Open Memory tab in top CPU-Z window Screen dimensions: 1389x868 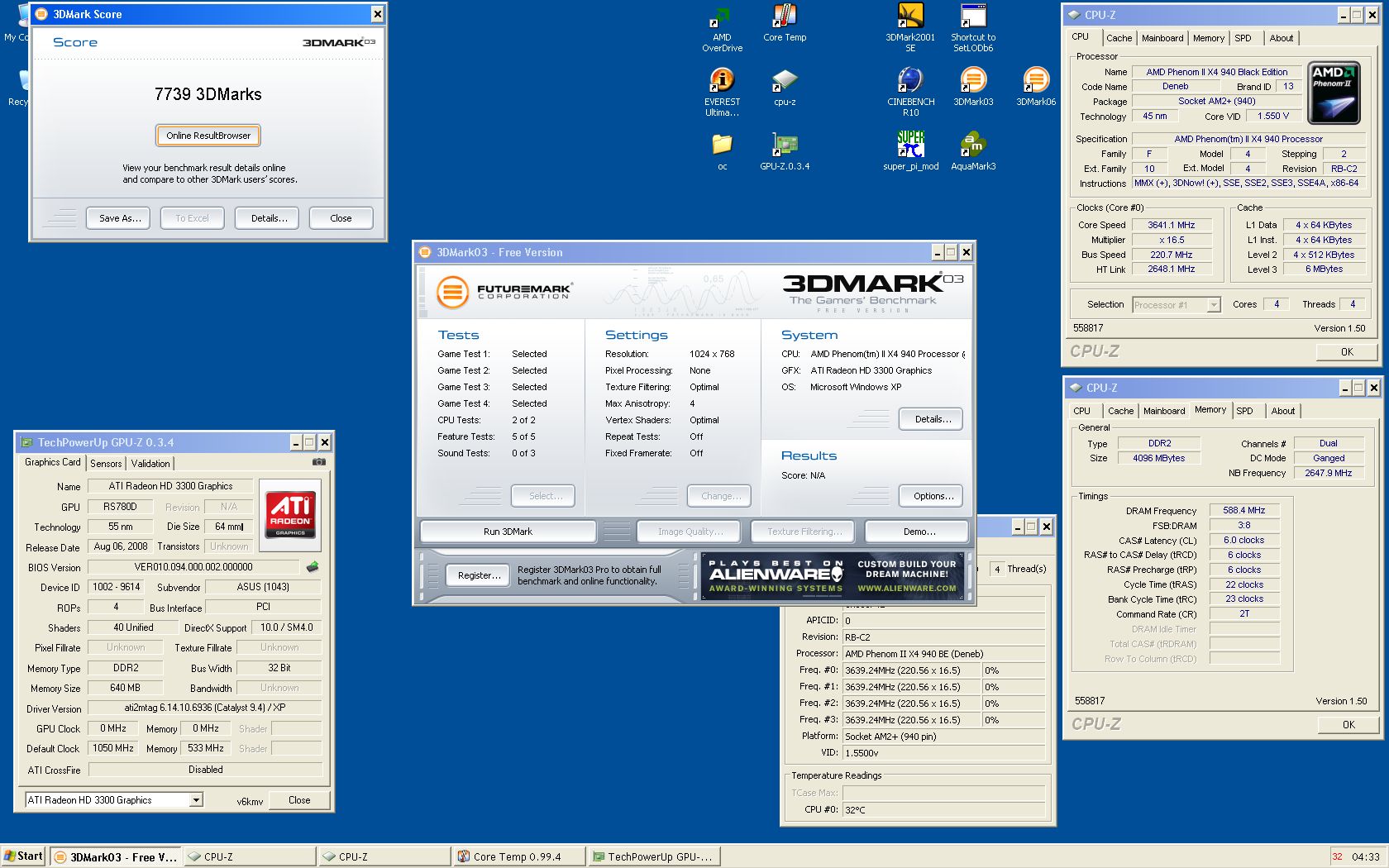(1208, 38)
